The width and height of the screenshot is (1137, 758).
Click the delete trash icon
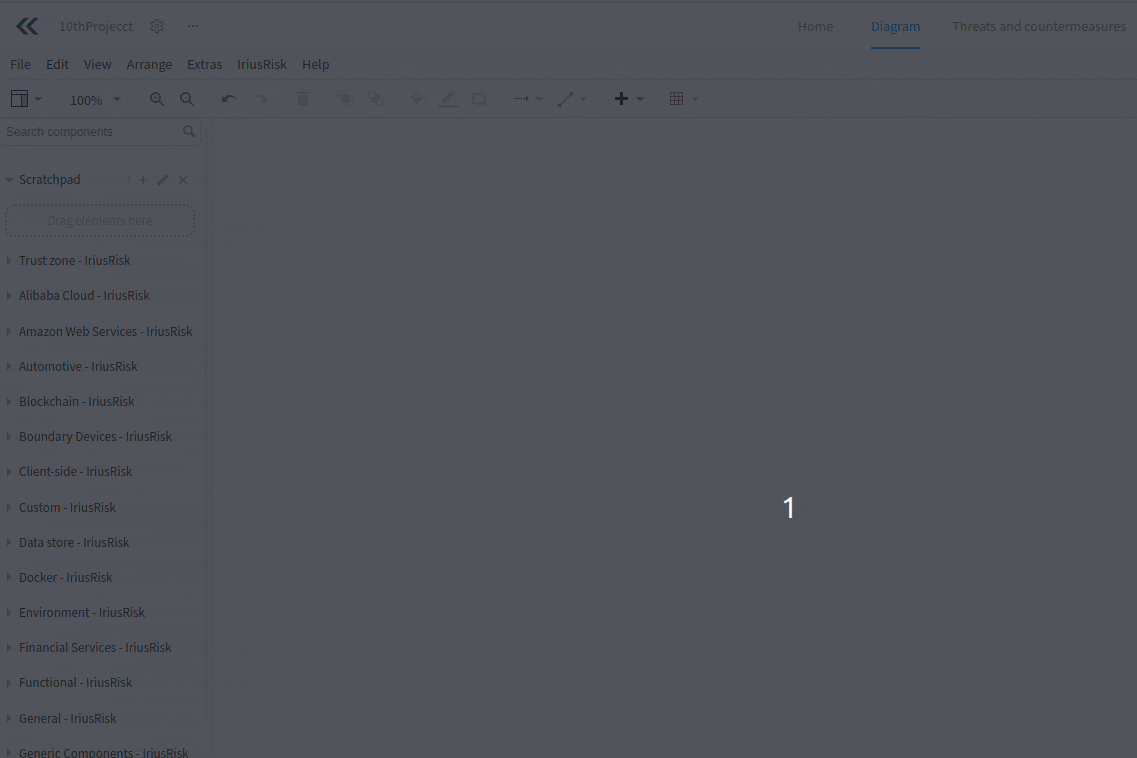(303, 99)
